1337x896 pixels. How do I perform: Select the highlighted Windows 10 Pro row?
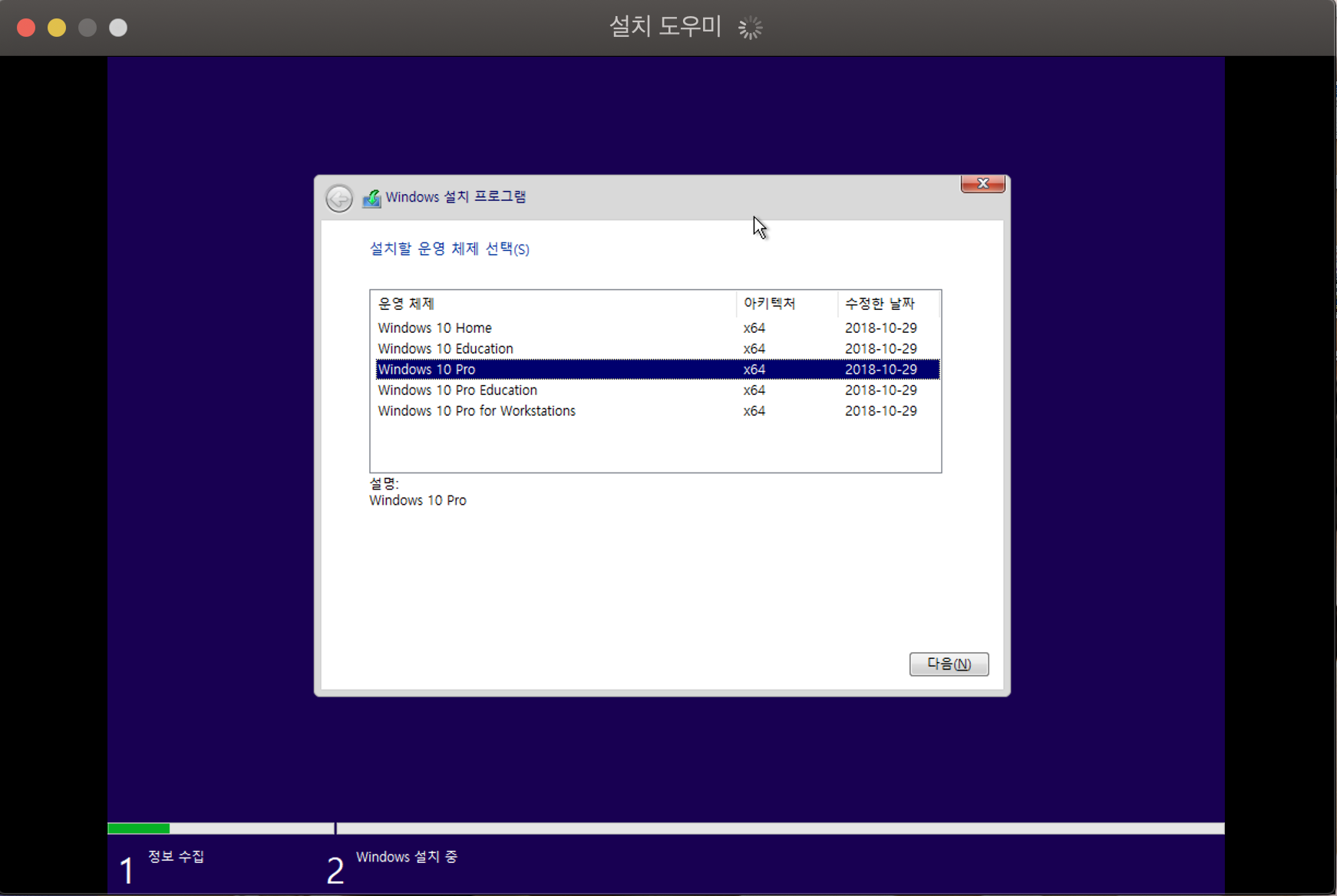click(658, 369)
